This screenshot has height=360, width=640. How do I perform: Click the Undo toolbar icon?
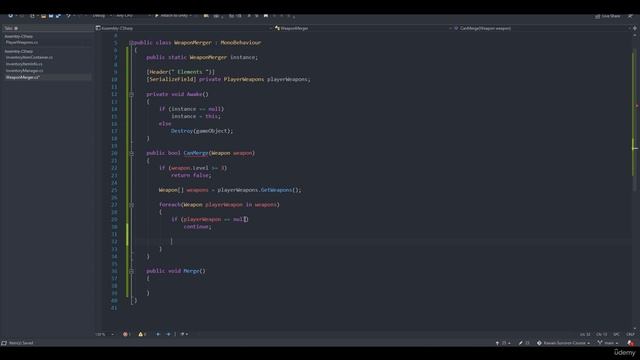(68, 16)
